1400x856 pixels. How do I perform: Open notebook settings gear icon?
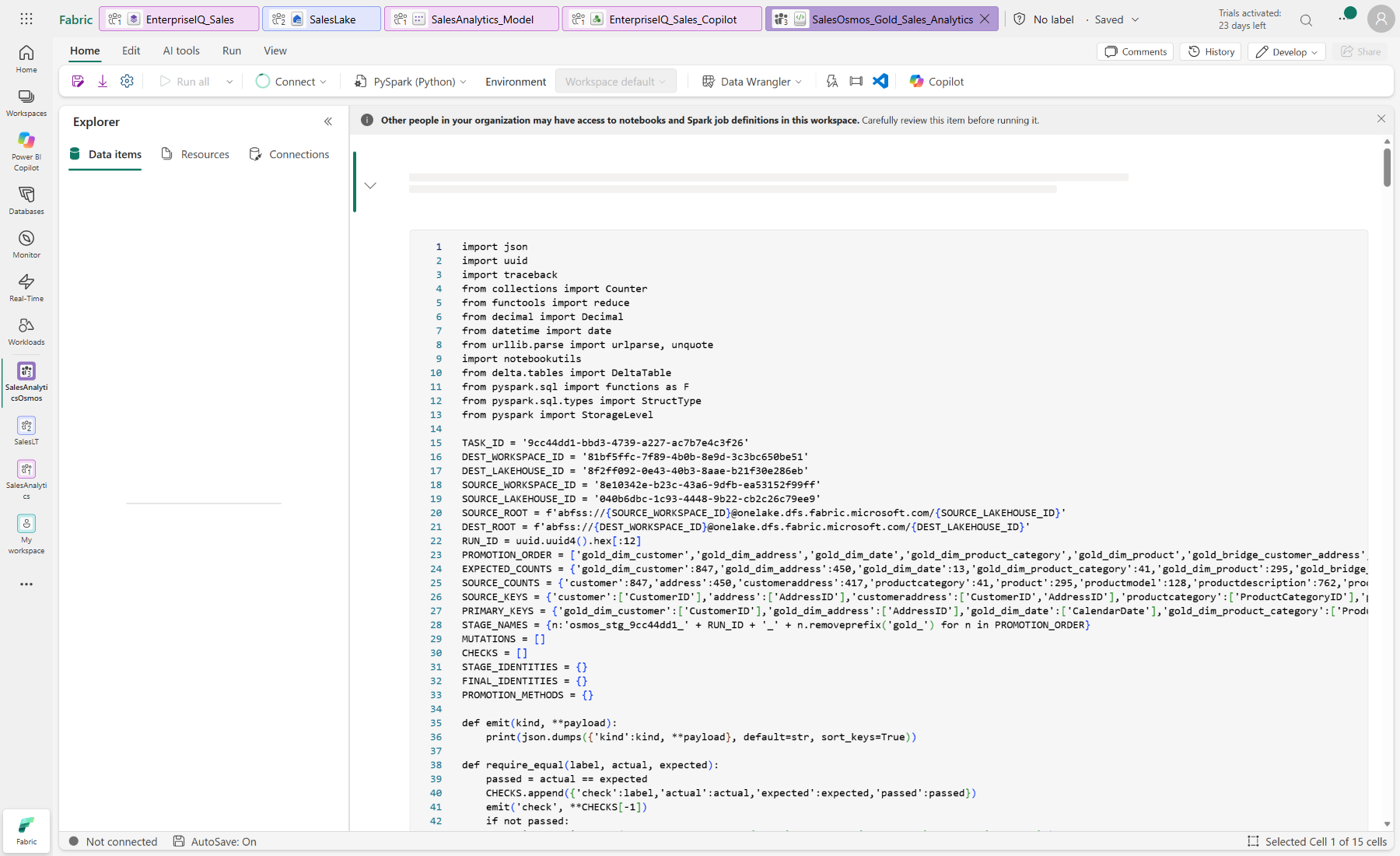tap(128, 82)
